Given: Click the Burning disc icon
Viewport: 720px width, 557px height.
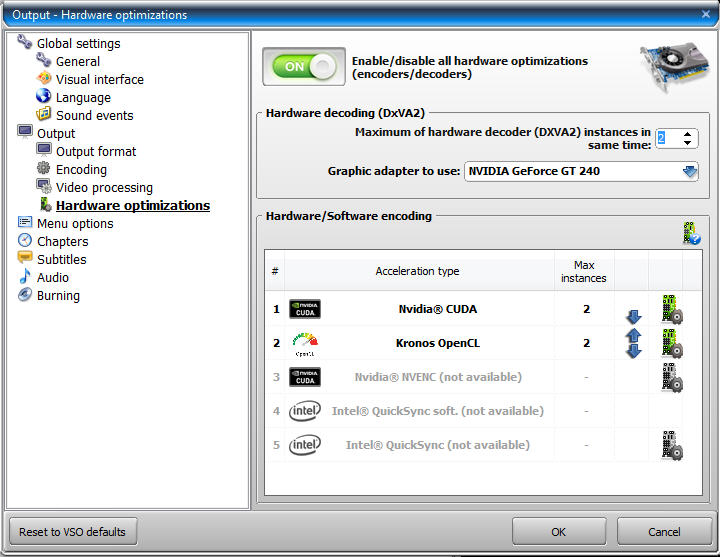Looking at the screenshot, I should click(x=25, y=294).
